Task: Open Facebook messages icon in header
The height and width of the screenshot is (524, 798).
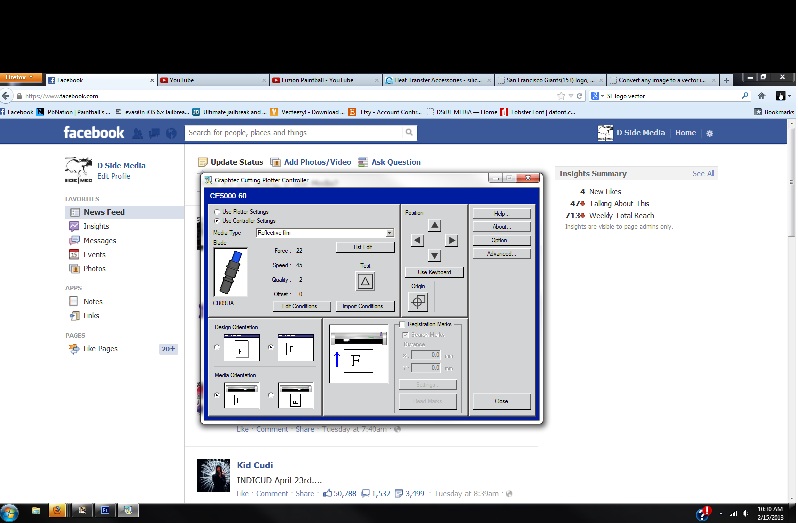Action: [154, 133]
